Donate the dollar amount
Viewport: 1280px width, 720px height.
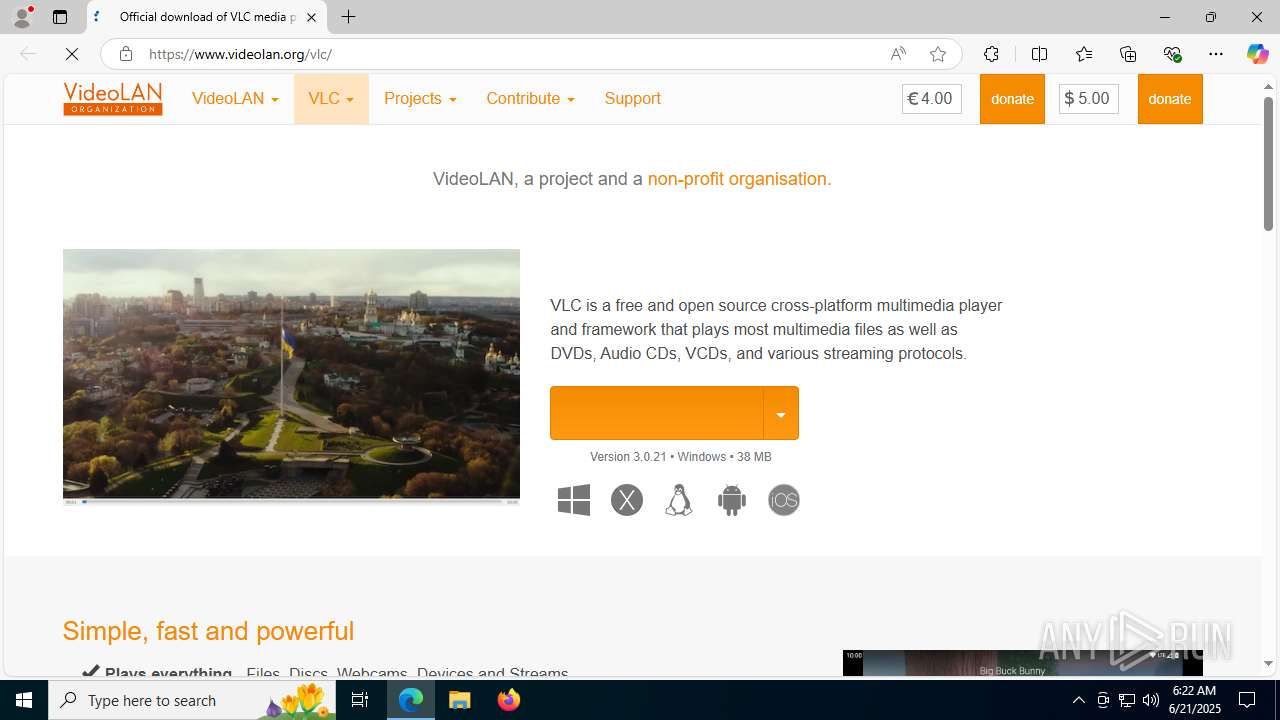pyautogui.click(x=1170, y=99)
